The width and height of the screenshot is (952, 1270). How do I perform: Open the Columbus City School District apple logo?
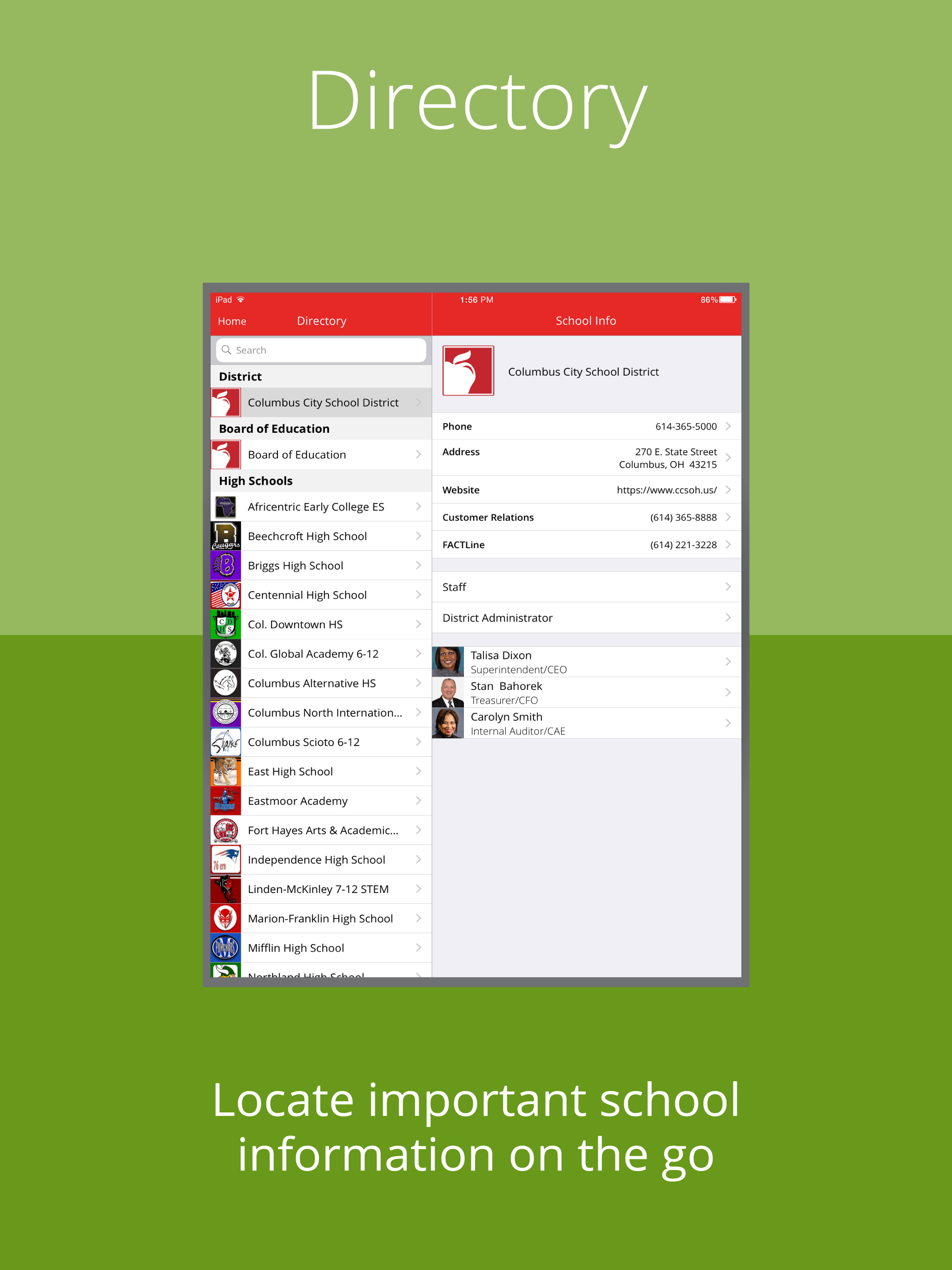pyautogui.click(x=225, y=403)
